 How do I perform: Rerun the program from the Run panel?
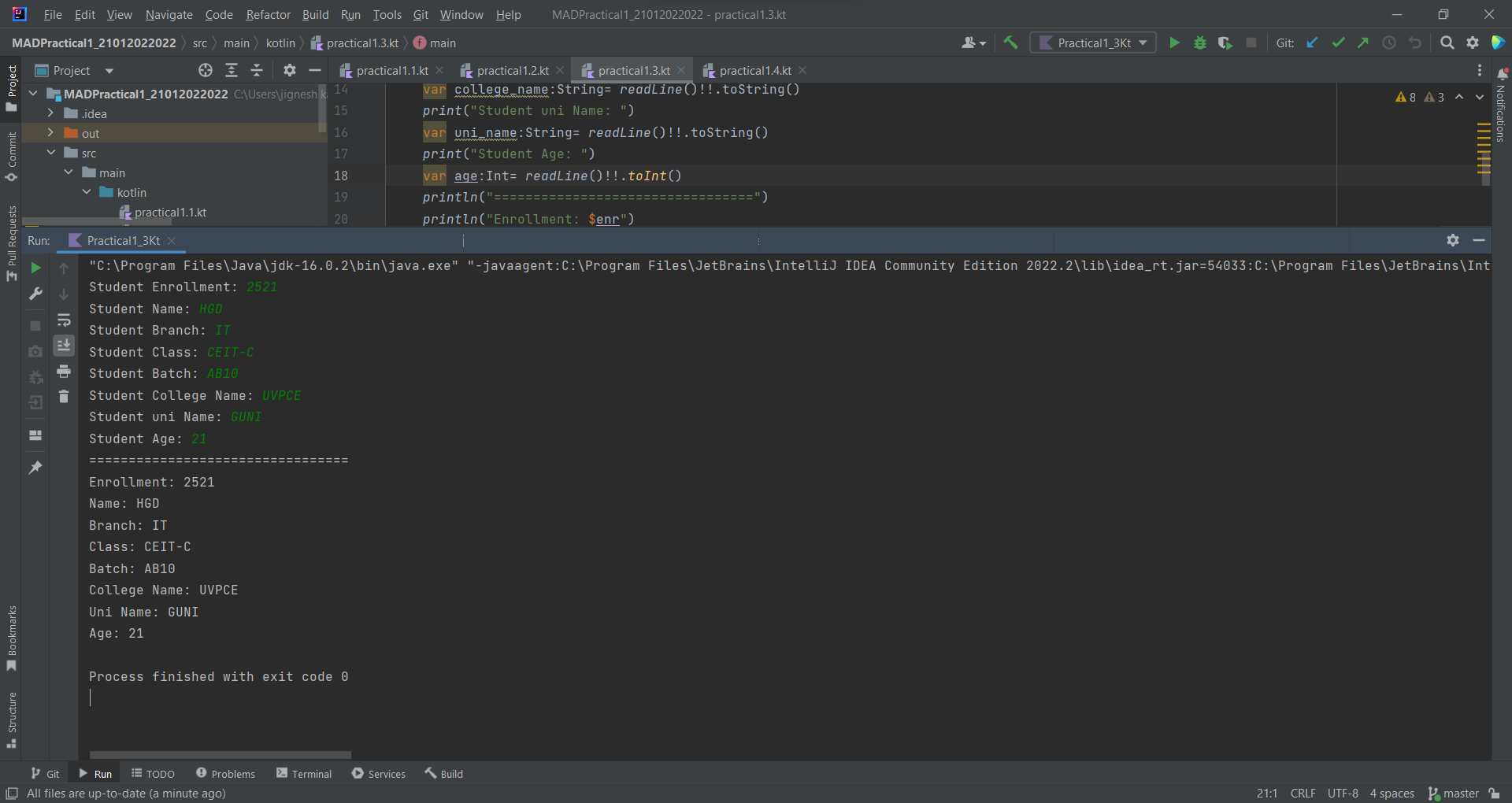tap(35, 268)
